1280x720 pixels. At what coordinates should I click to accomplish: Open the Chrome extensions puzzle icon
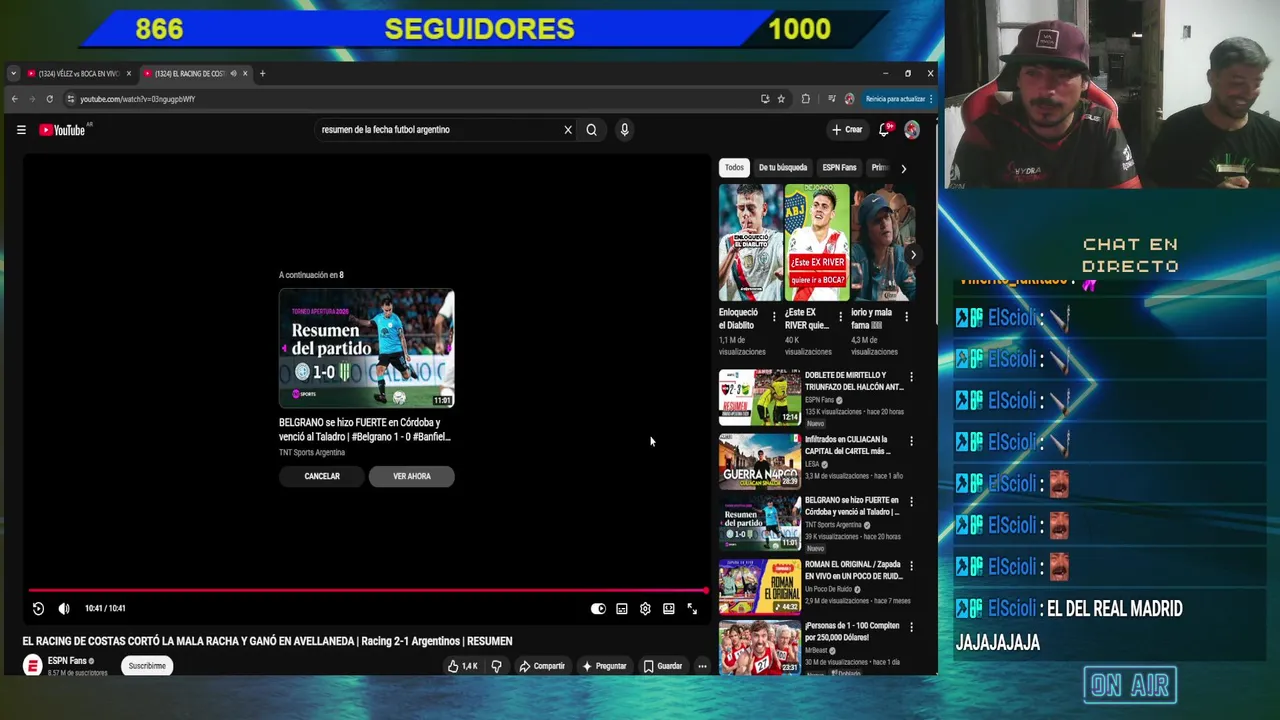805,99
